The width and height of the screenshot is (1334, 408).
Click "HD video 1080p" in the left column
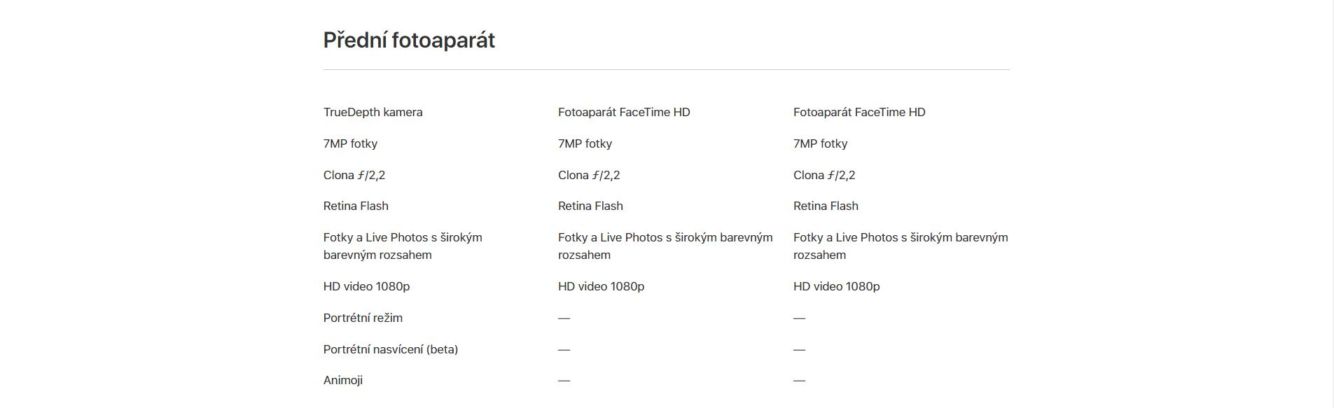(x=366, y=286)
